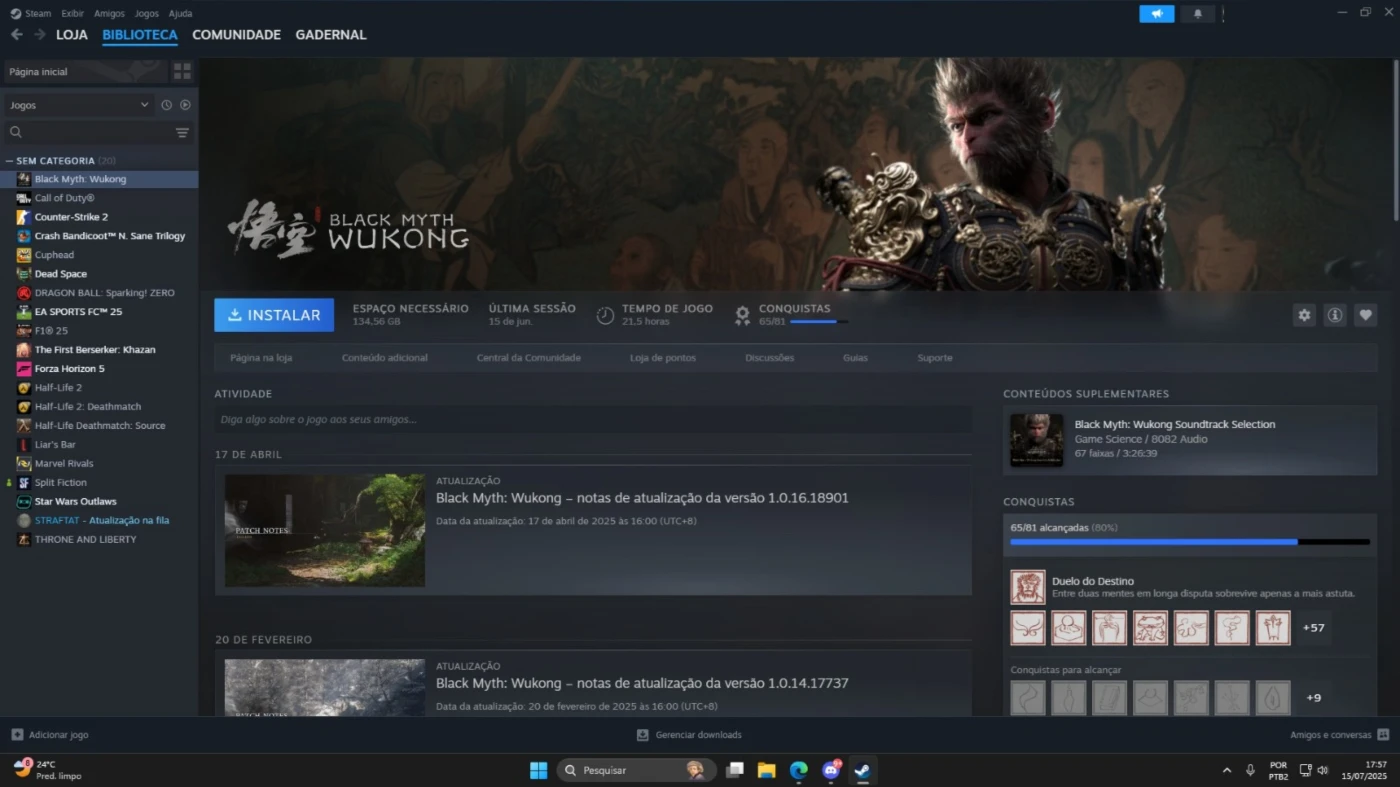Open Central da Comunidade link
The height and width of the screenshot is (787, 1400).
[528, 358]
